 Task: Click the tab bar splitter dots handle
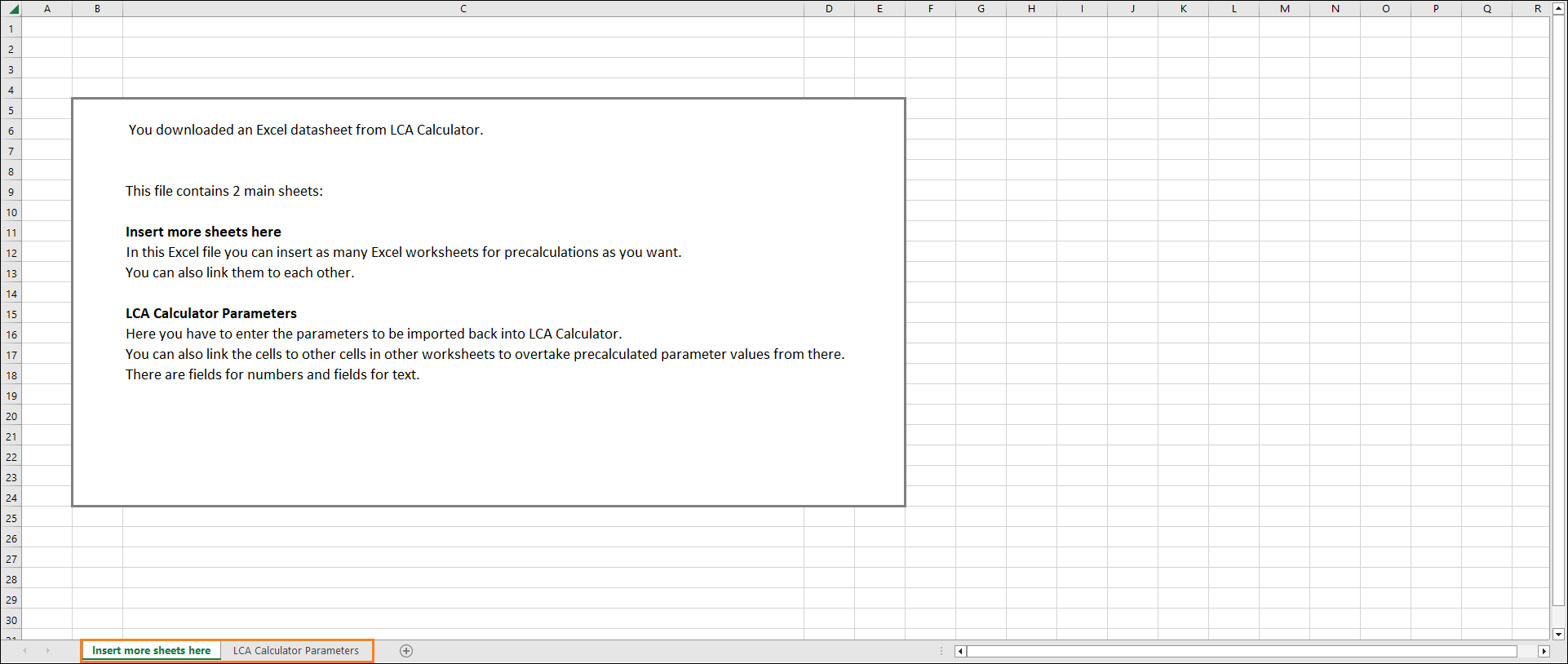pos(941,651)
